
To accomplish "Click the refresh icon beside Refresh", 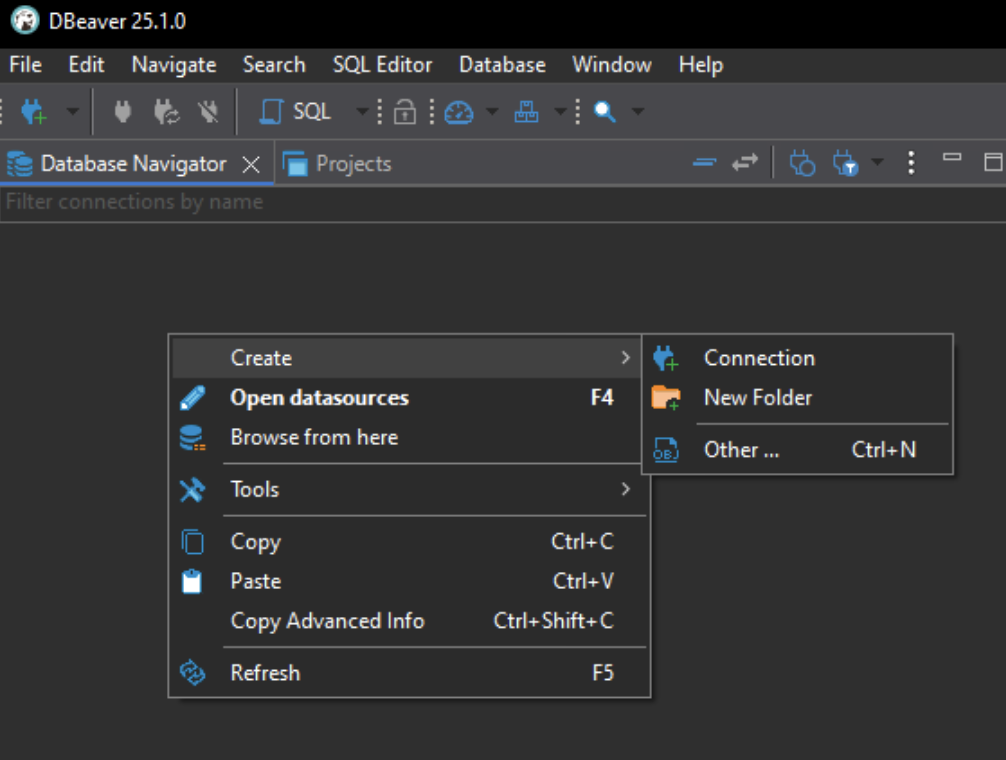I will [192, 673].
